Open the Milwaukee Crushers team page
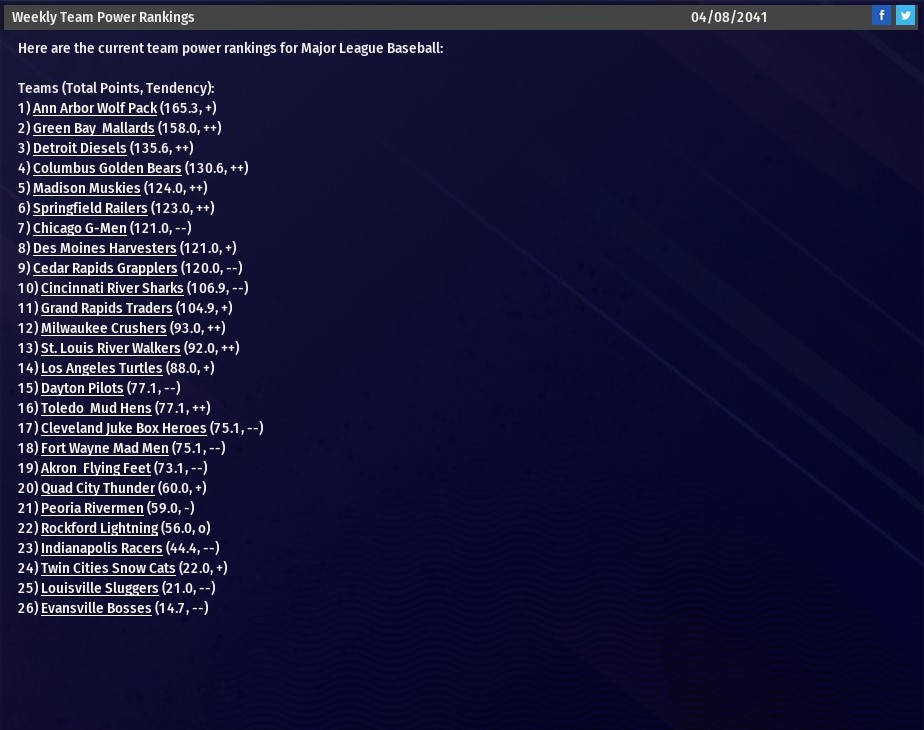The width and height of the screenshot is (924, 730). (x=104, y=329)
